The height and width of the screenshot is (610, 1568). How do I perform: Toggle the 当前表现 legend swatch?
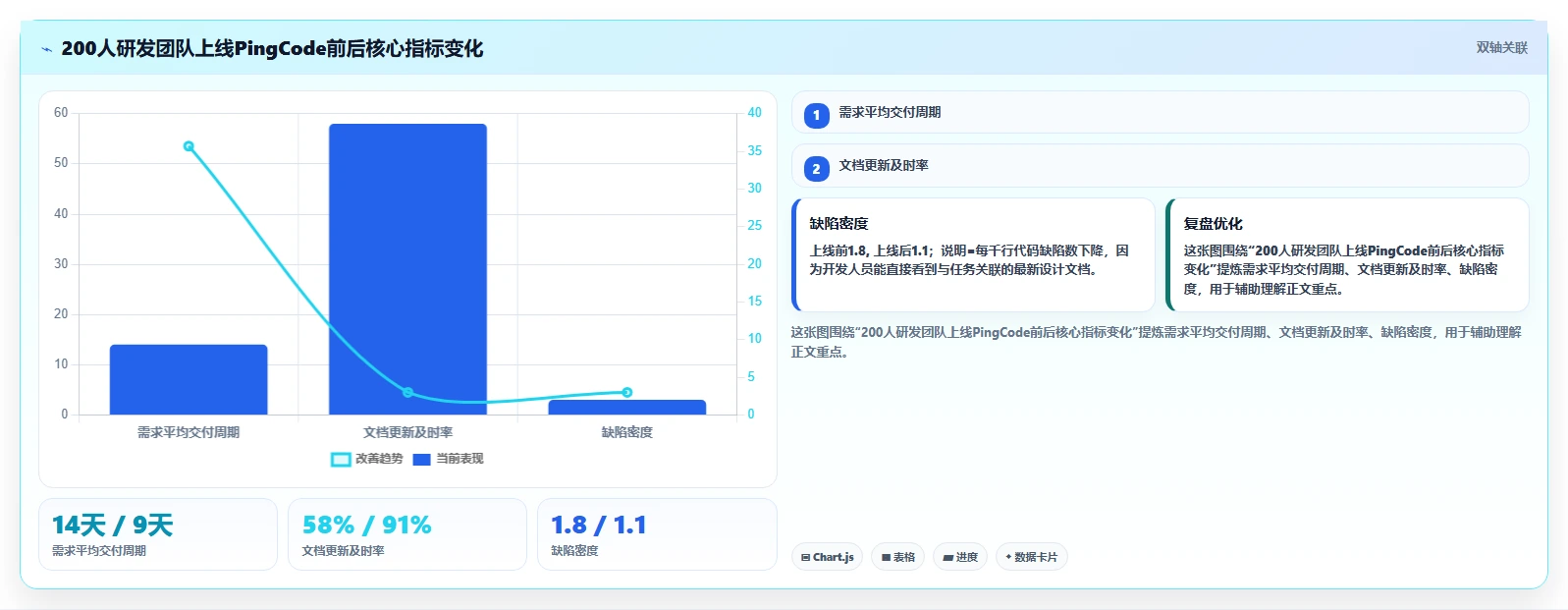(x=422, y=459)
